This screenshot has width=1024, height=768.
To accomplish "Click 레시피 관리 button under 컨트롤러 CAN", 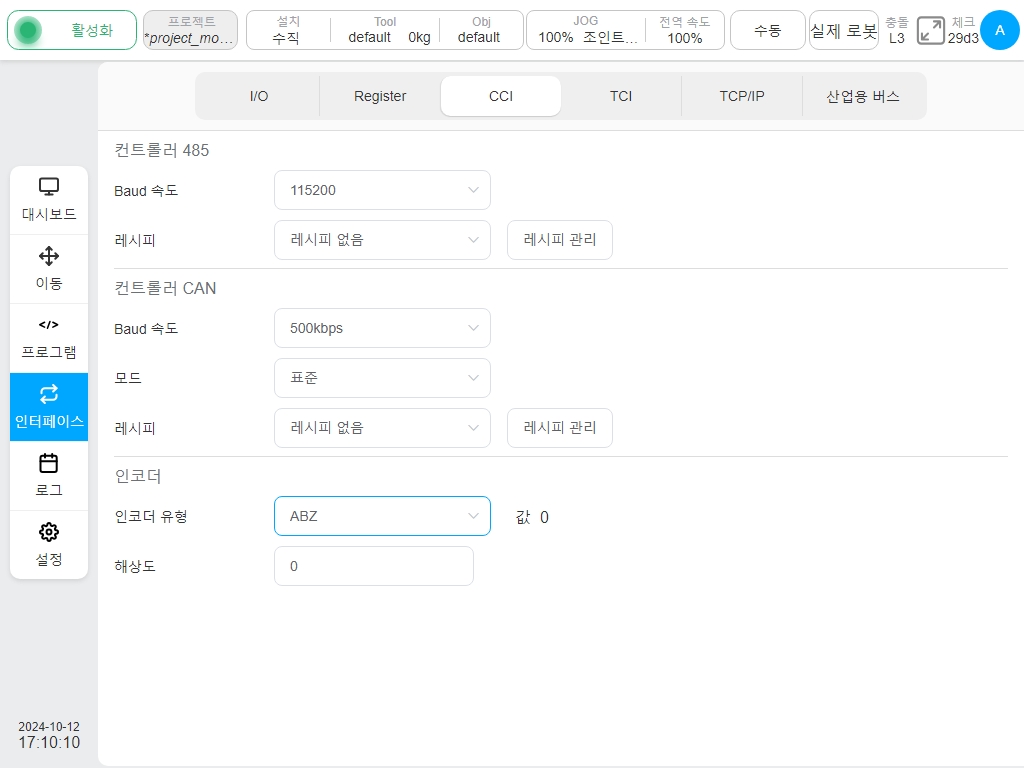I will coord(560,428).
